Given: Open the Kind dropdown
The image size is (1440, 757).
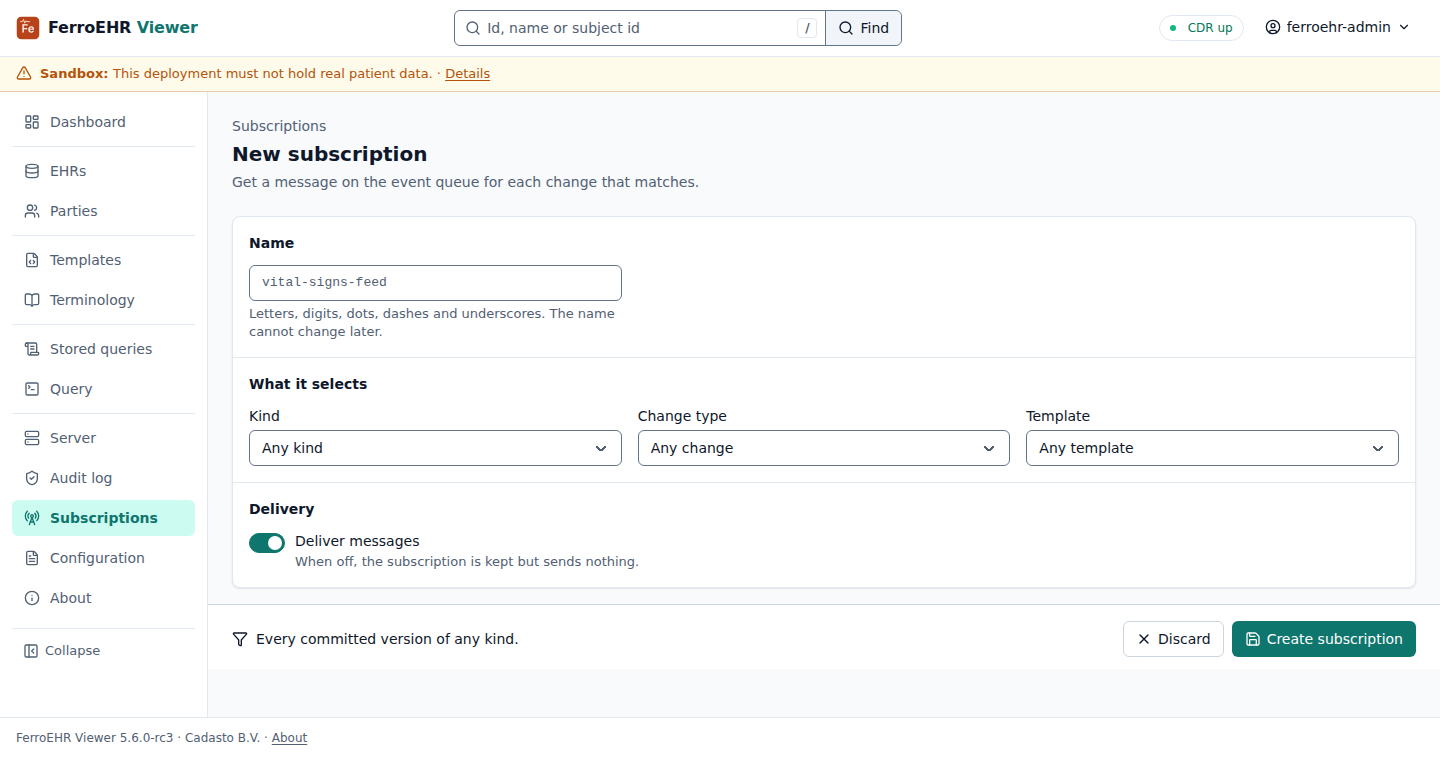Looking at the screenshot, I should pos(435,448).
